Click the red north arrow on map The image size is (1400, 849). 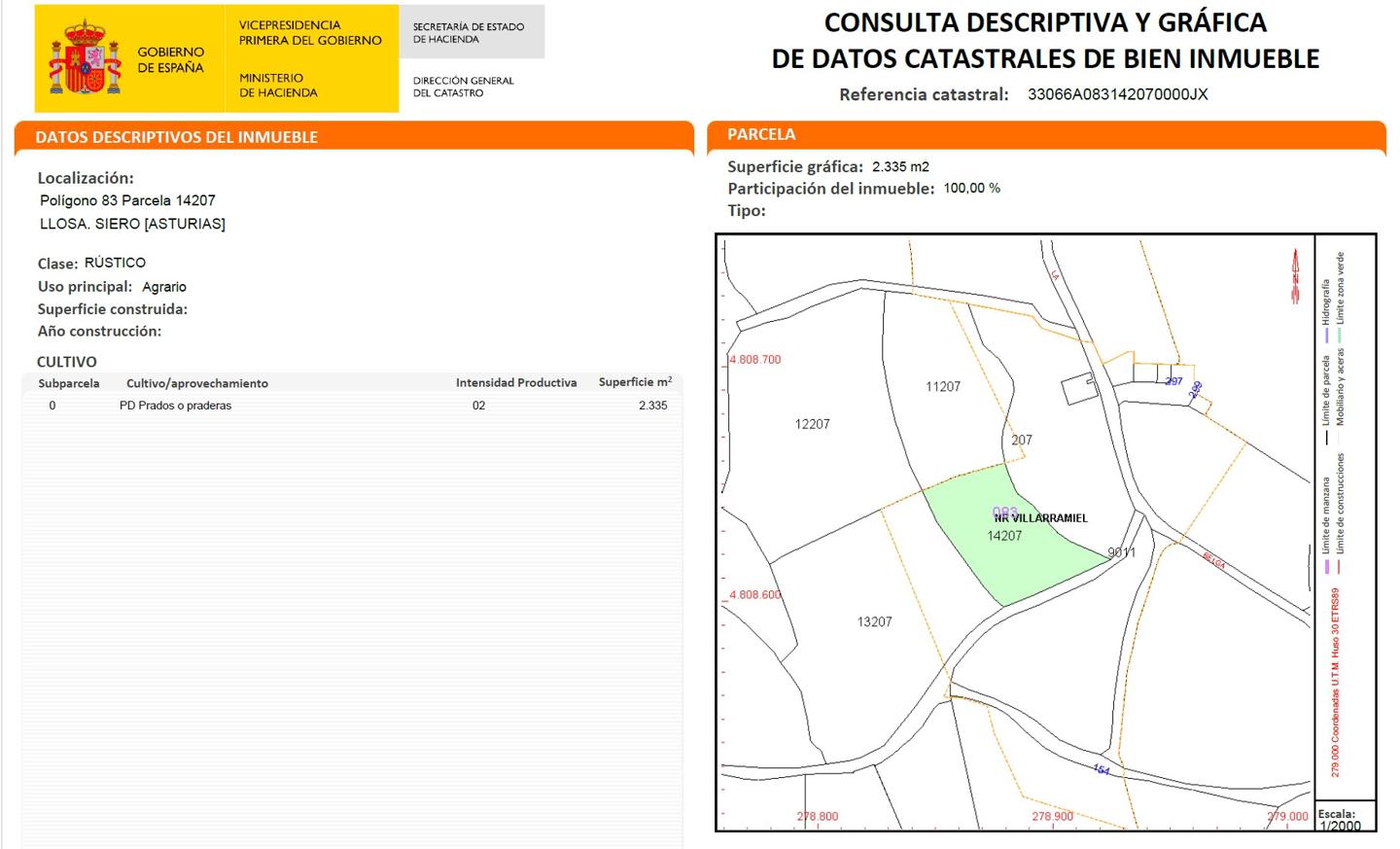(1295, 277)
